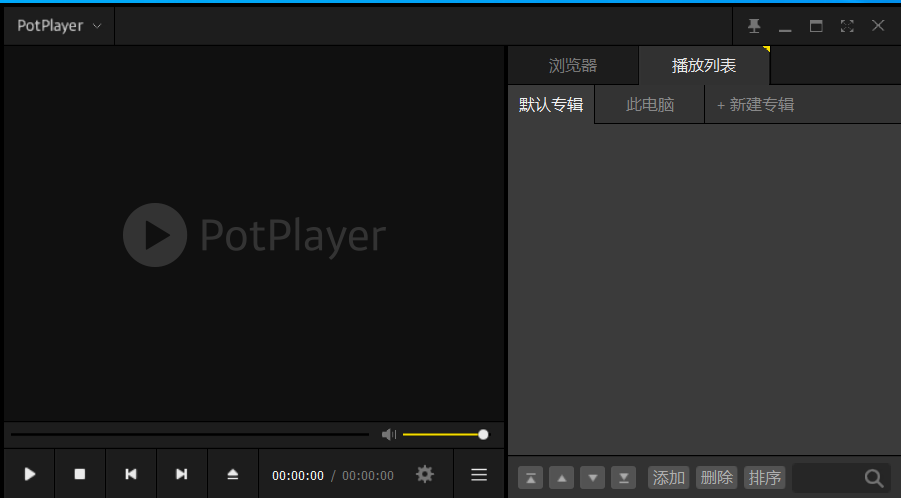This screenshot has height=498, width=901.
Task: Stop playback with the Stop button
Action: point(80,474)
